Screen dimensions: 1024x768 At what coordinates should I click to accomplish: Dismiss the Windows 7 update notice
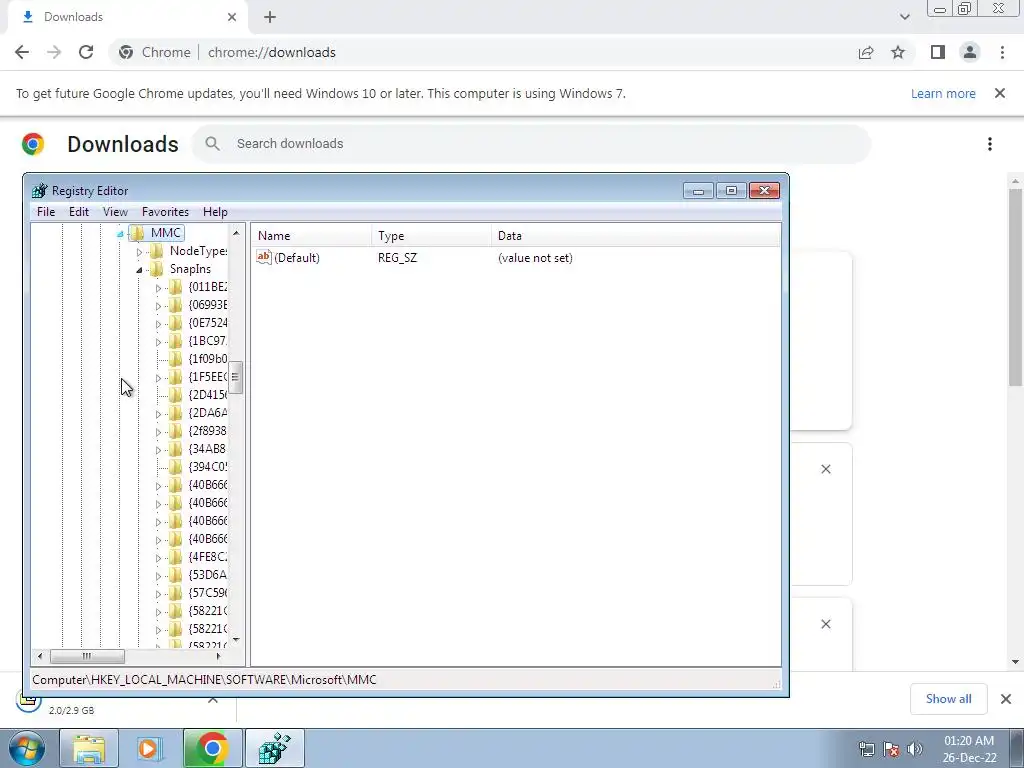pos(1000,93)
